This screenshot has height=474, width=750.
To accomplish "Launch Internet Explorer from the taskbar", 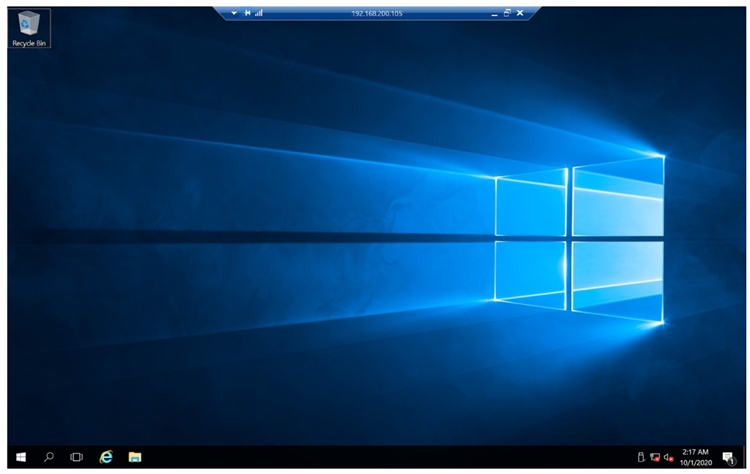I will [x=106, y=457].
